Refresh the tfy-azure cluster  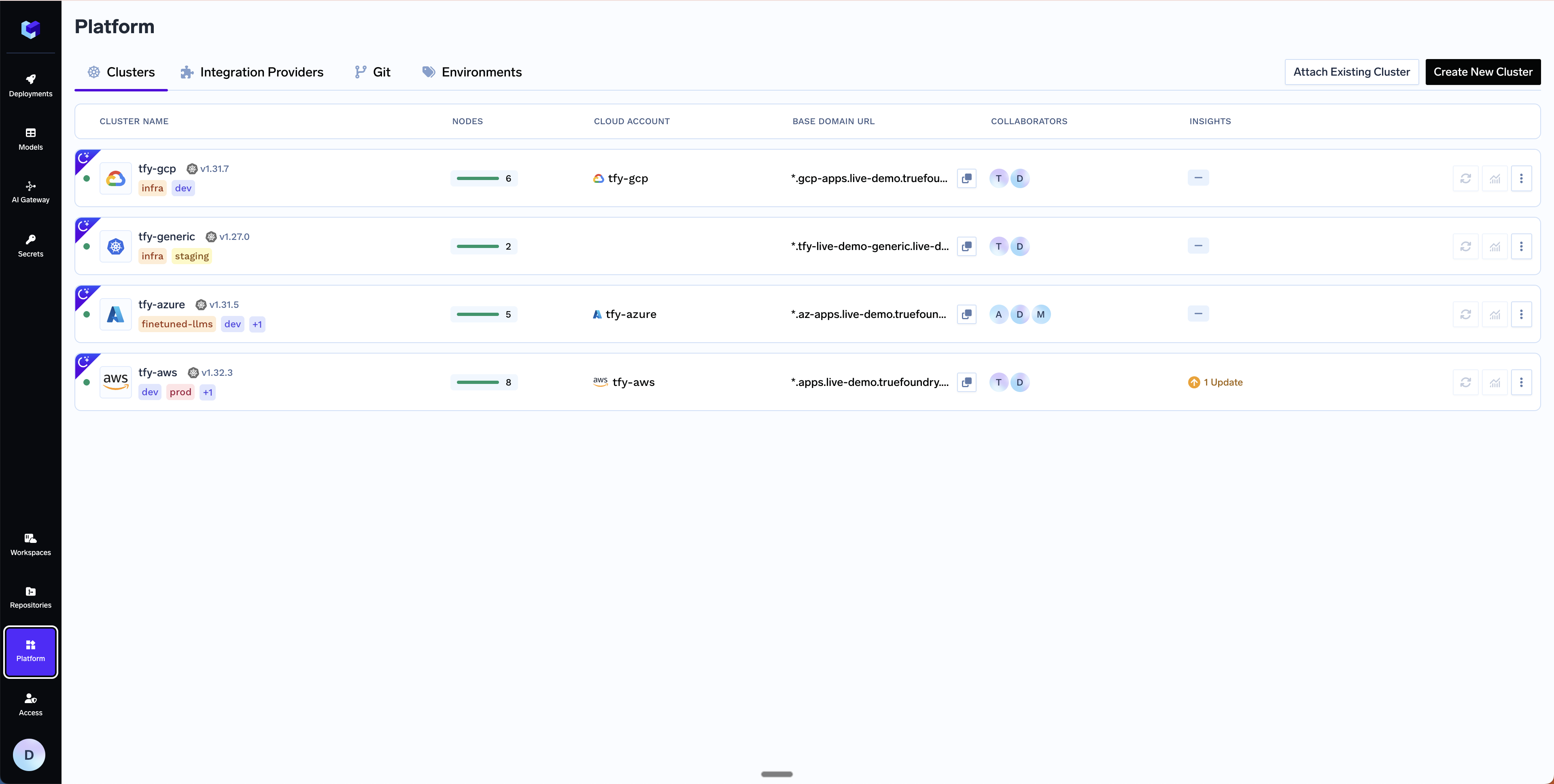point(1465,314)
